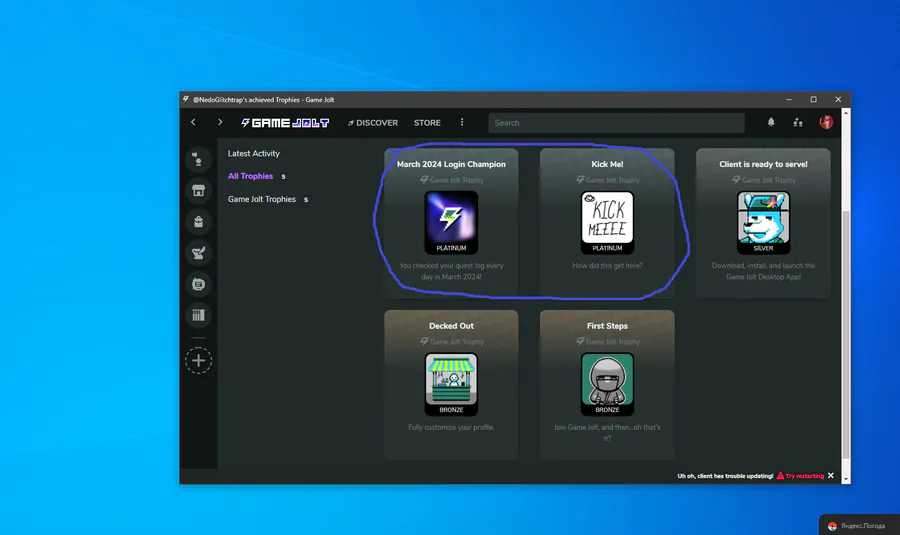Dismiss the client update warning
Screen dimensions: 900x535
(x=831, y=475)
